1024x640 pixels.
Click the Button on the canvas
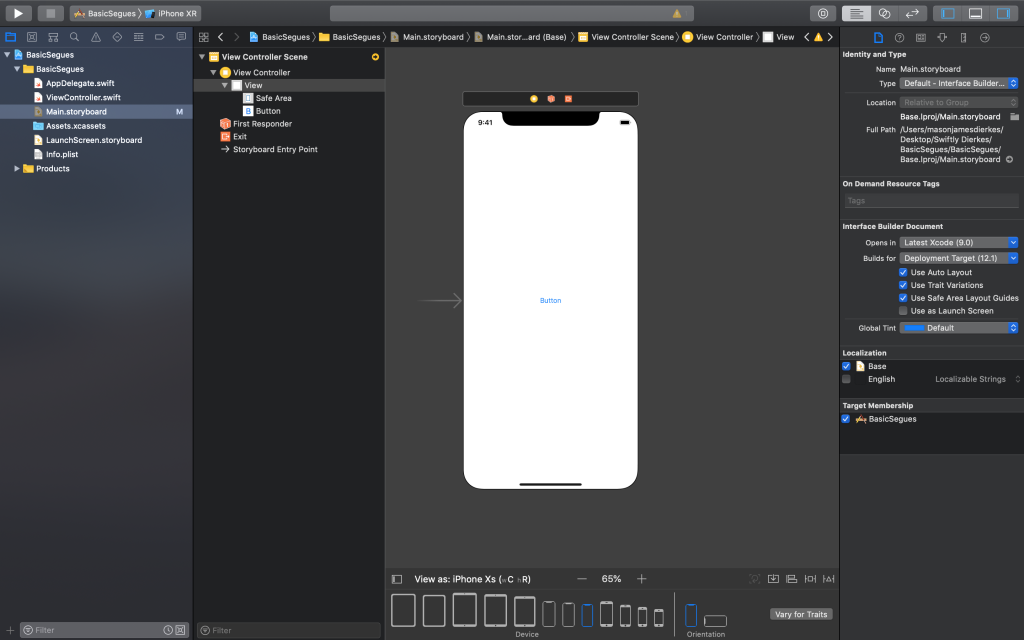pos(551,300)
